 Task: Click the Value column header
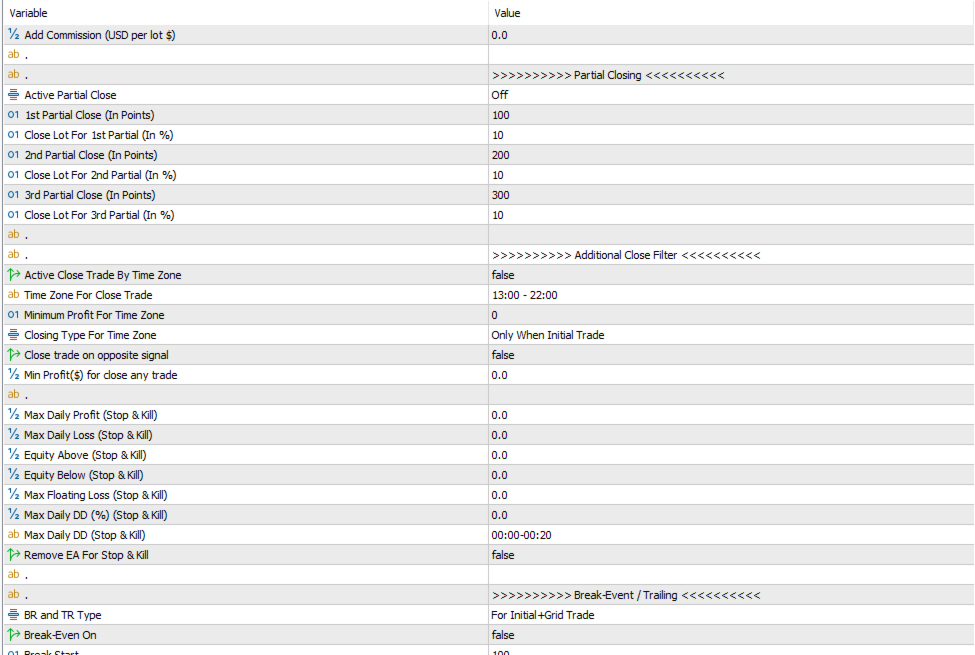[507, 13]
